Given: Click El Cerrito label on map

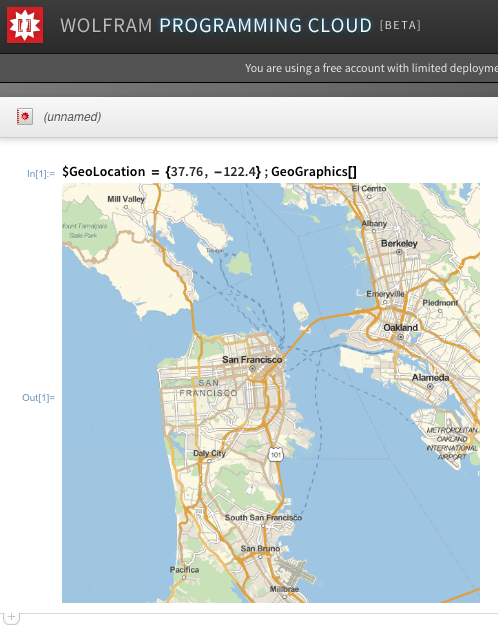Looking at the screenshot, I should tap(369, 189).
